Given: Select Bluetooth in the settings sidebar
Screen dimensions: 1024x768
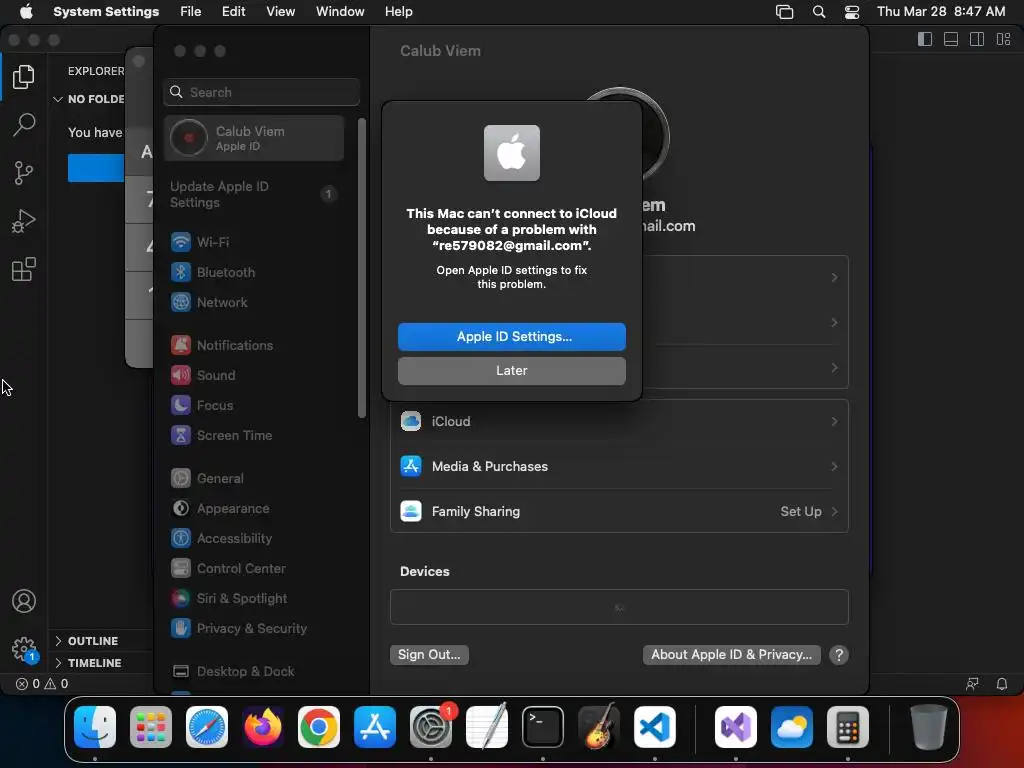Looking at the screenshot, I should pyautogui.click(x=254, y=272).
